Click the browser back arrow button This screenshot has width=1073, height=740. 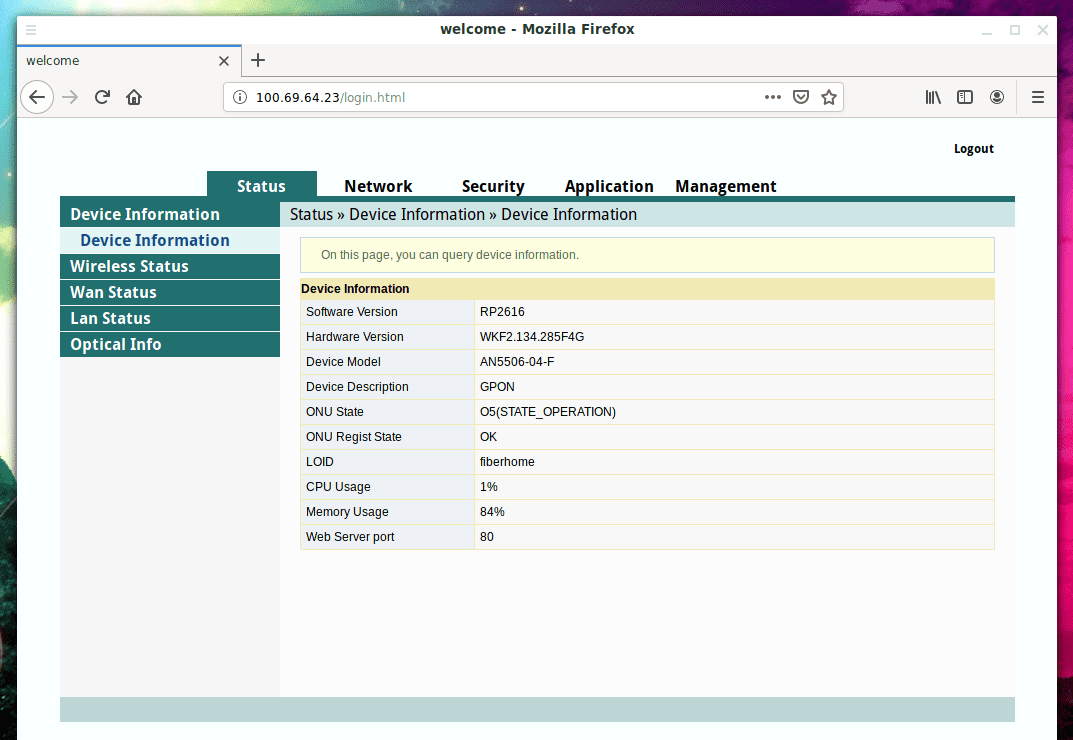pyautogui.click(x=37, y=97)
